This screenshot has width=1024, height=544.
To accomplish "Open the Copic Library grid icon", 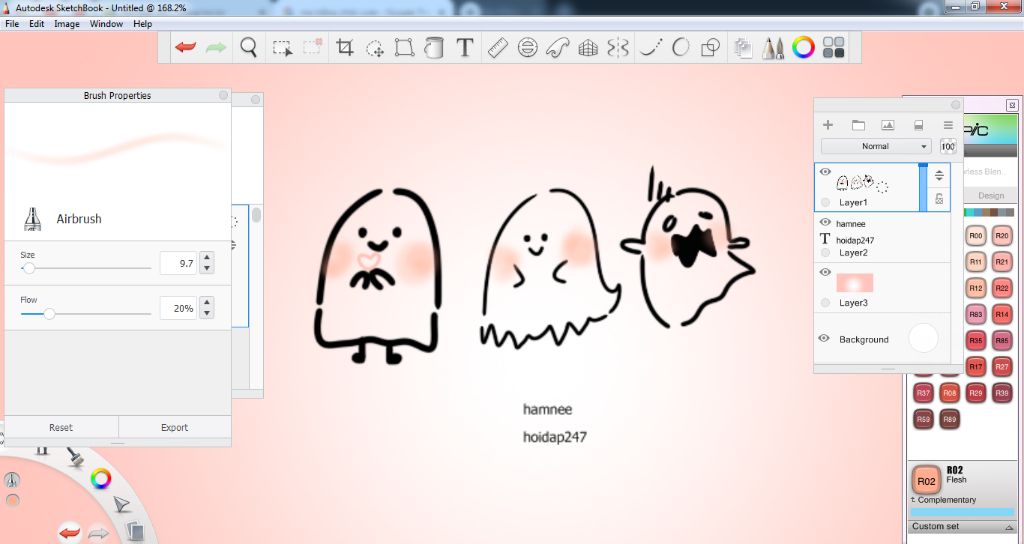I will tap(833, 47).
